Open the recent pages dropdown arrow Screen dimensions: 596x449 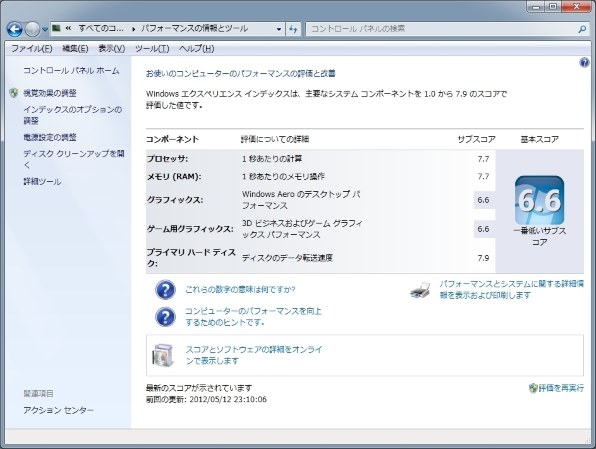tap(45, 29)
